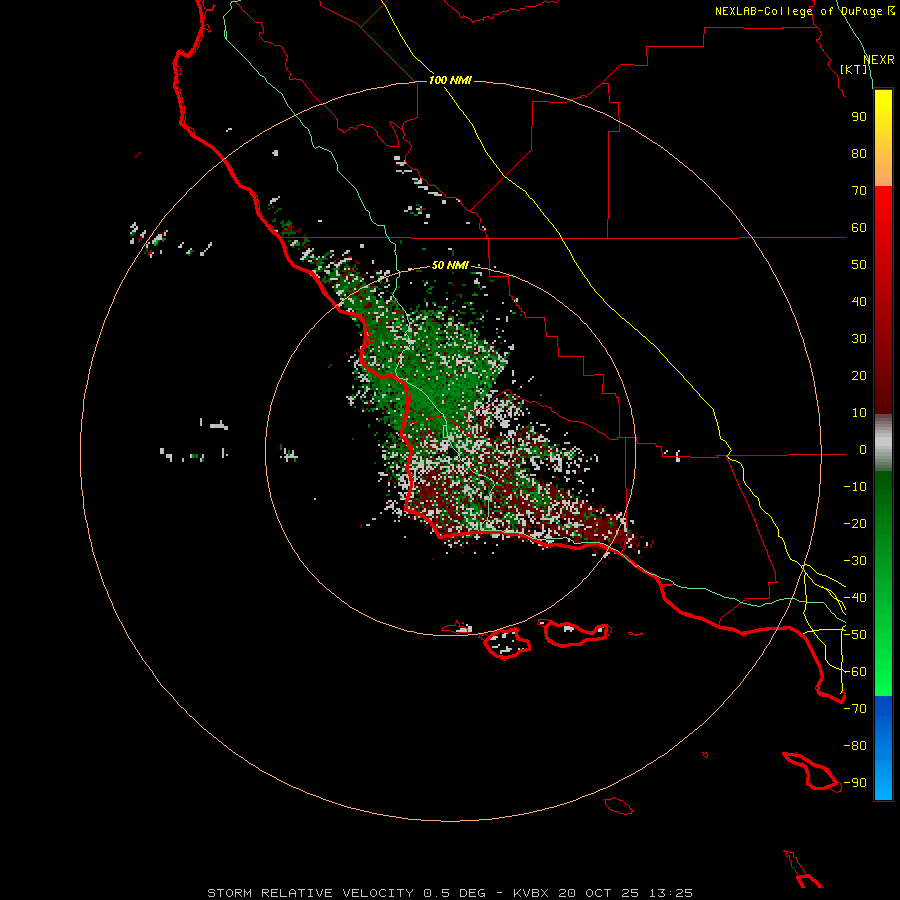Pick the gray zero-velocity color bar segment
Image resolution: width=900 pixels, height=900 pixels.
tap(883, 443)
